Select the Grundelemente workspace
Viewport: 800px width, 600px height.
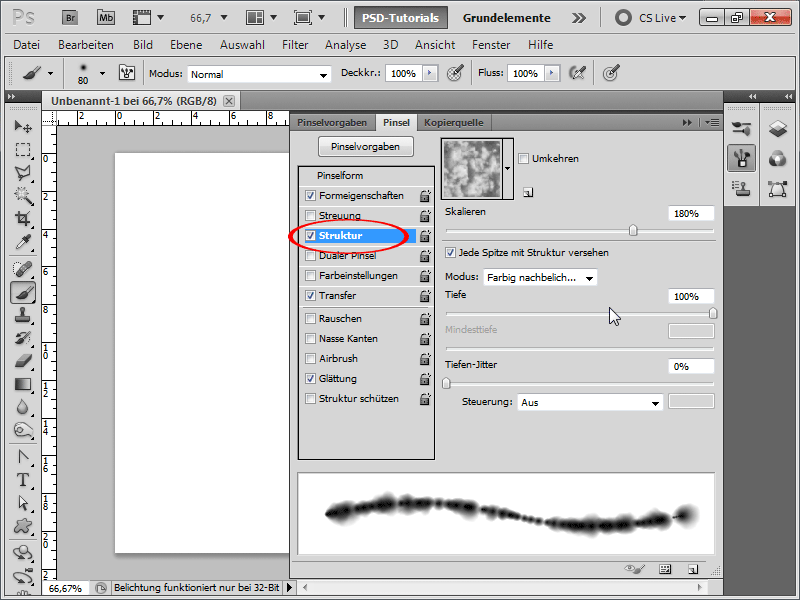[507, 18]
